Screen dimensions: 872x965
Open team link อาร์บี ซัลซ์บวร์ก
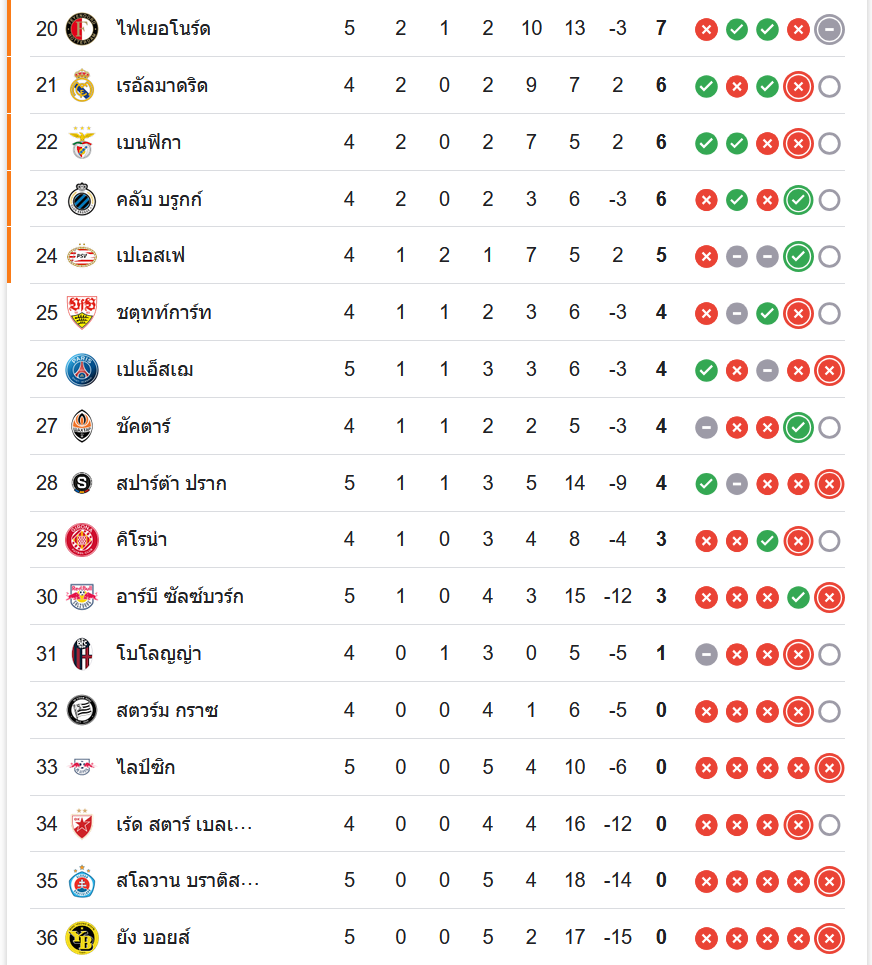click(x=180, y=597)
